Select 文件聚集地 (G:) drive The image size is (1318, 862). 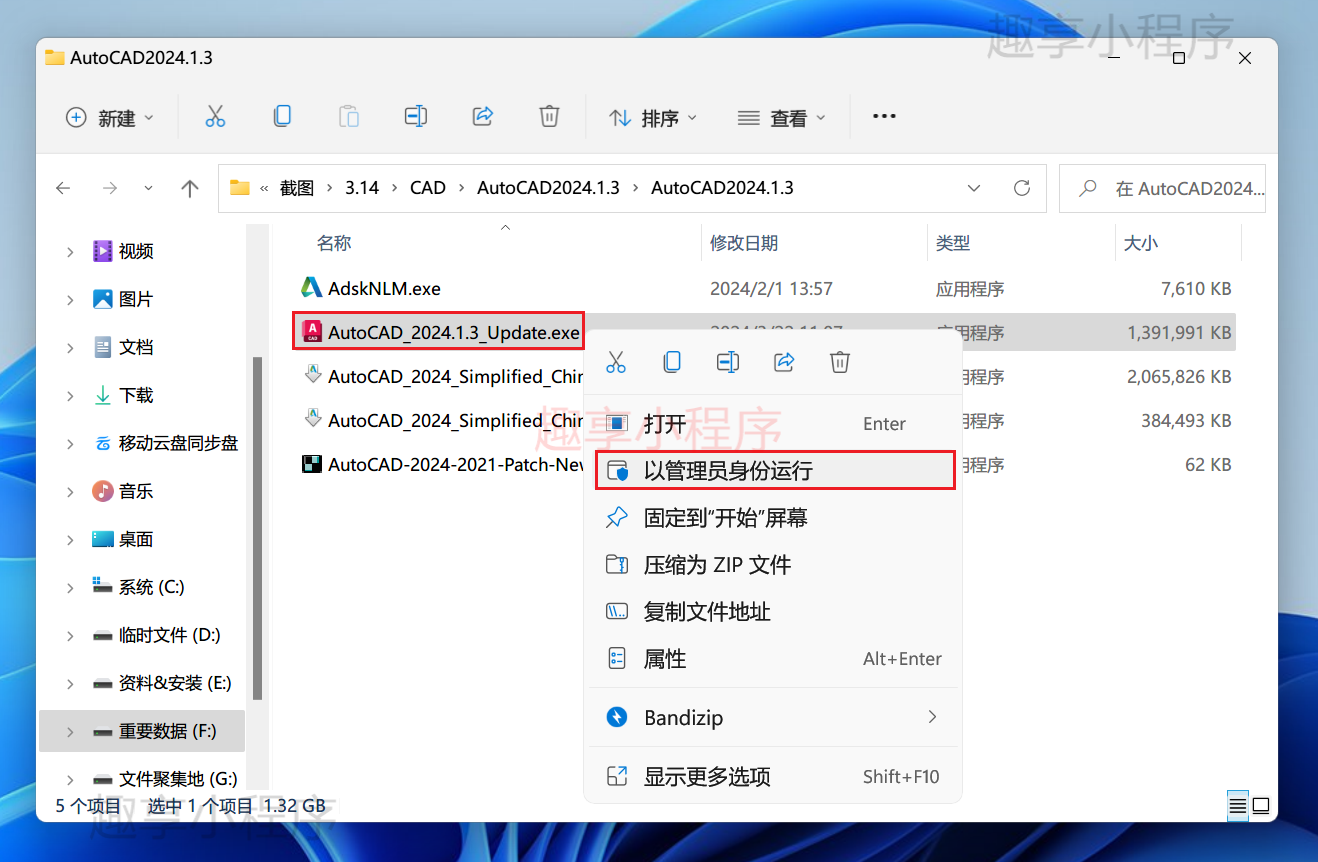coord(178,779)
